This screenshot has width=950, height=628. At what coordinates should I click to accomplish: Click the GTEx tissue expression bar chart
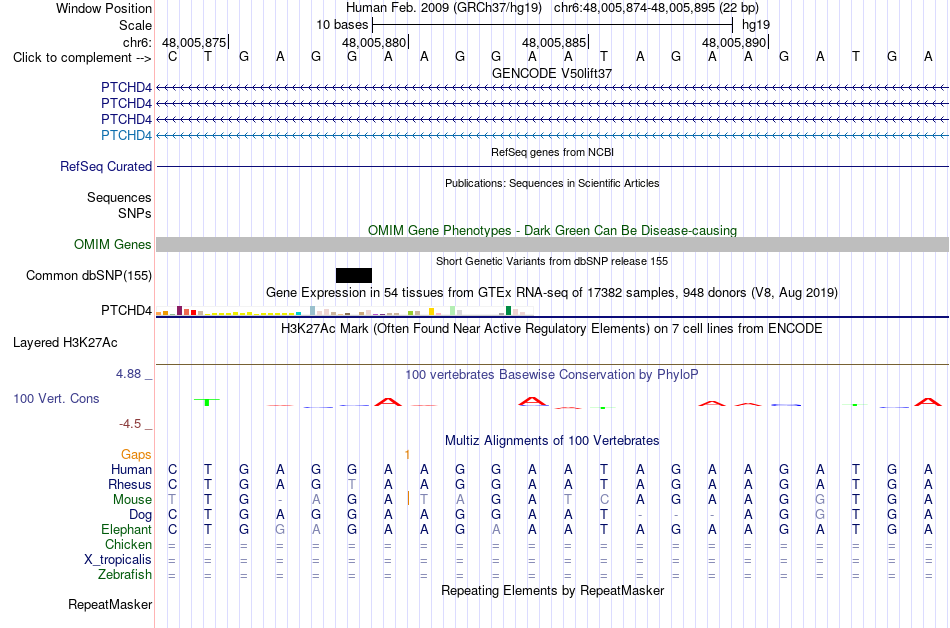344,311
